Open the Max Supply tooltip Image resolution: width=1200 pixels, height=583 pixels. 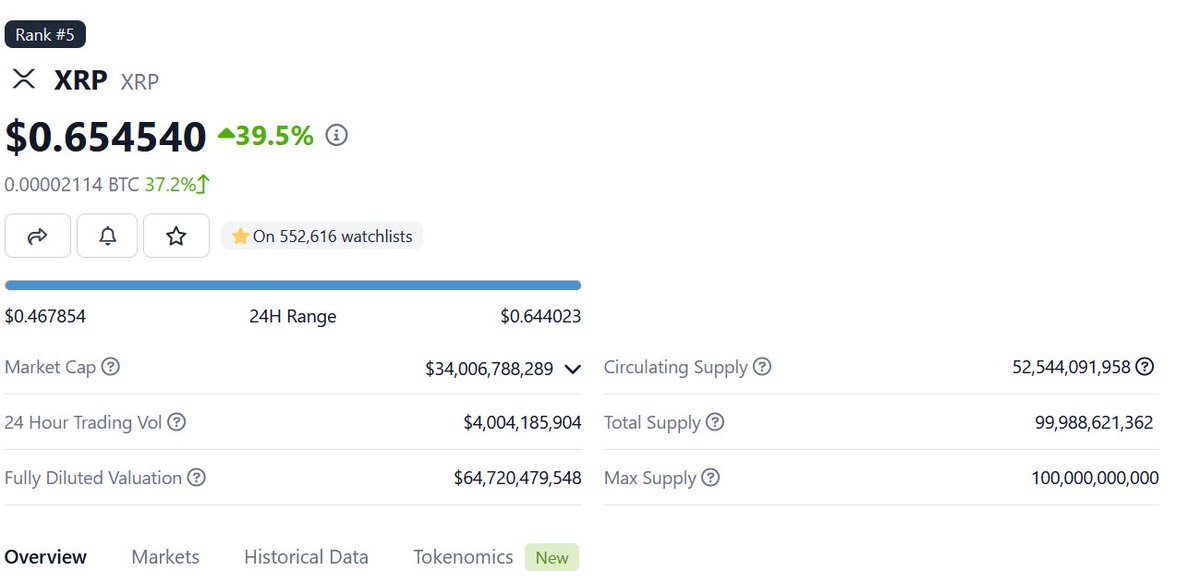(x=709, y=478)
